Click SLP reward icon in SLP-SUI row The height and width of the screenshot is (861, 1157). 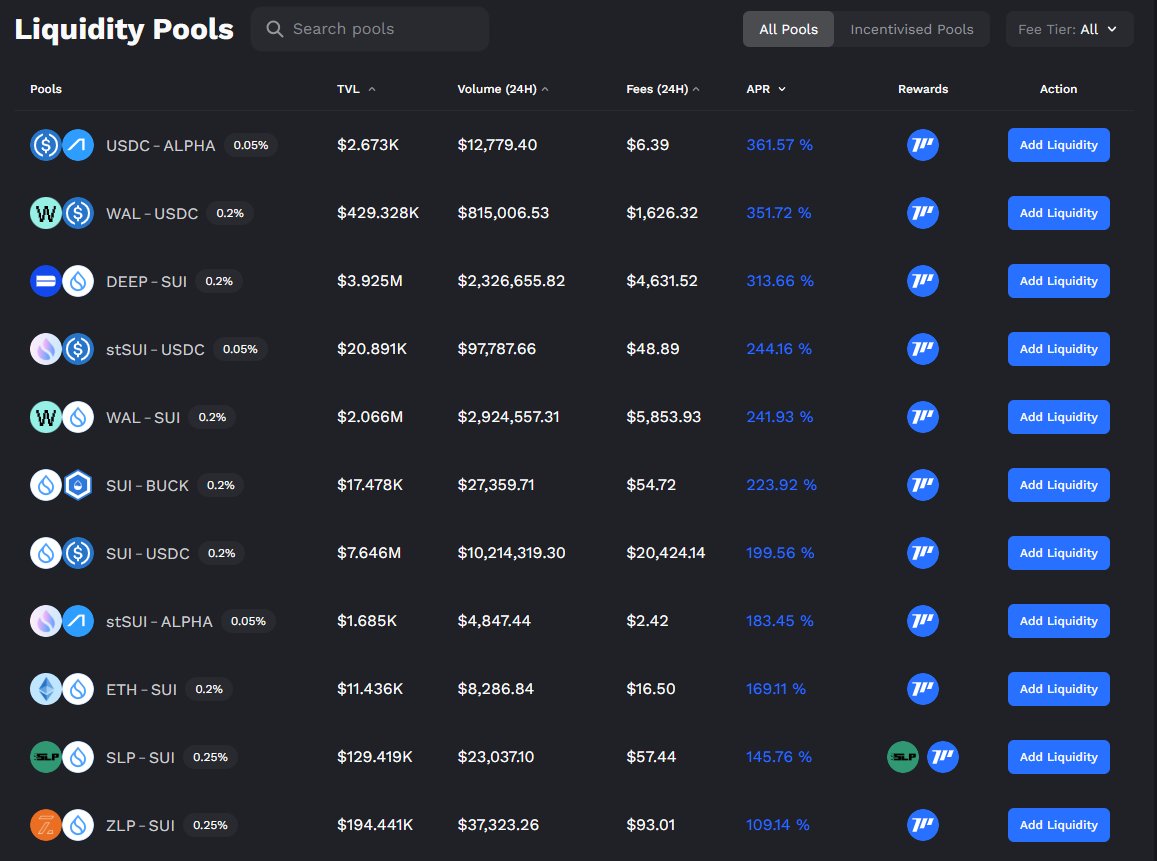[902, 757]
